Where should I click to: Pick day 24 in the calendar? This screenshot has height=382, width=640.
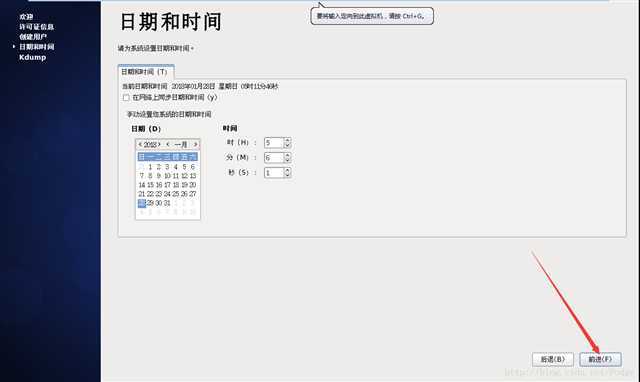coord(167,194)
